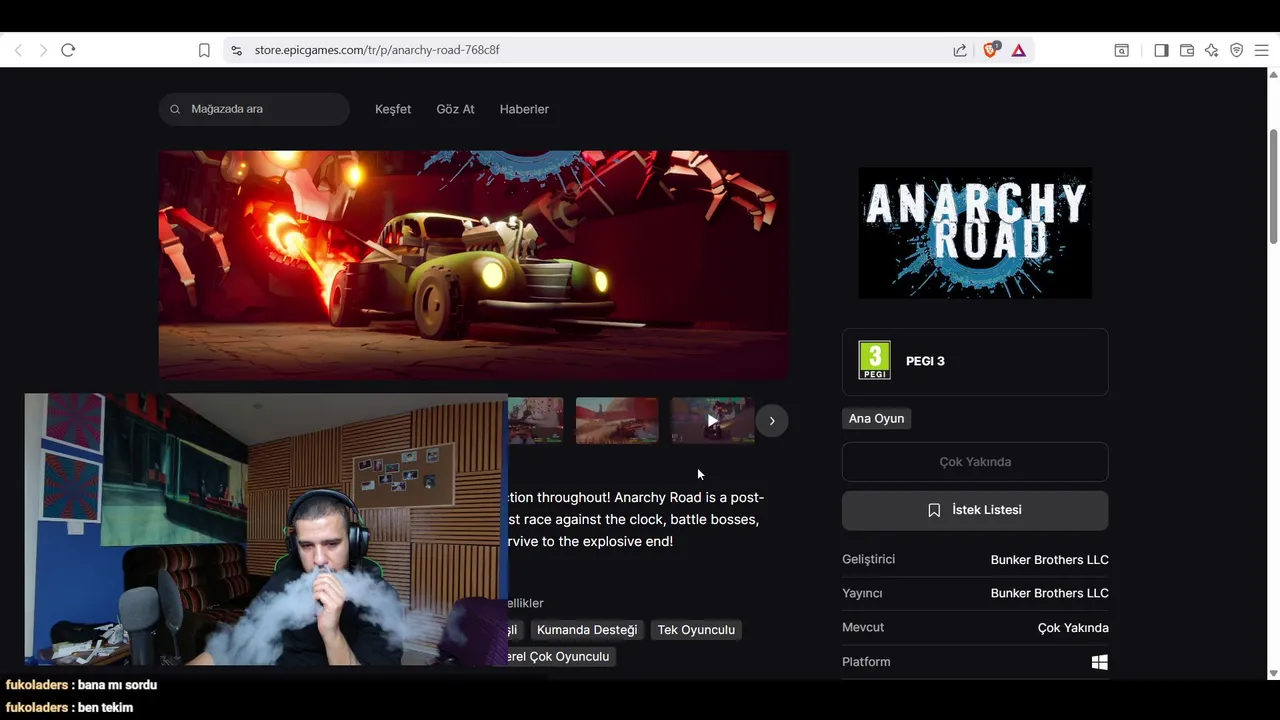The height and width of the screenshot is (720, 1280).
Task: Click the address bar URL text
Action: pyautogui.click(x=377, y=50)
